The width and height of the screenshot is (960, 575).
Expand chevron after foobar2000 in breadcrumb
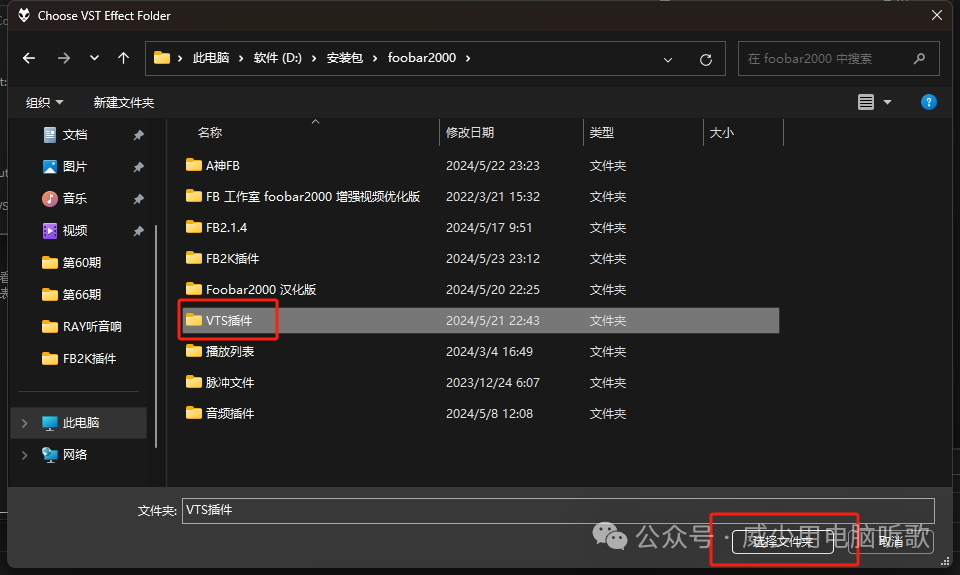coord(468,58)
